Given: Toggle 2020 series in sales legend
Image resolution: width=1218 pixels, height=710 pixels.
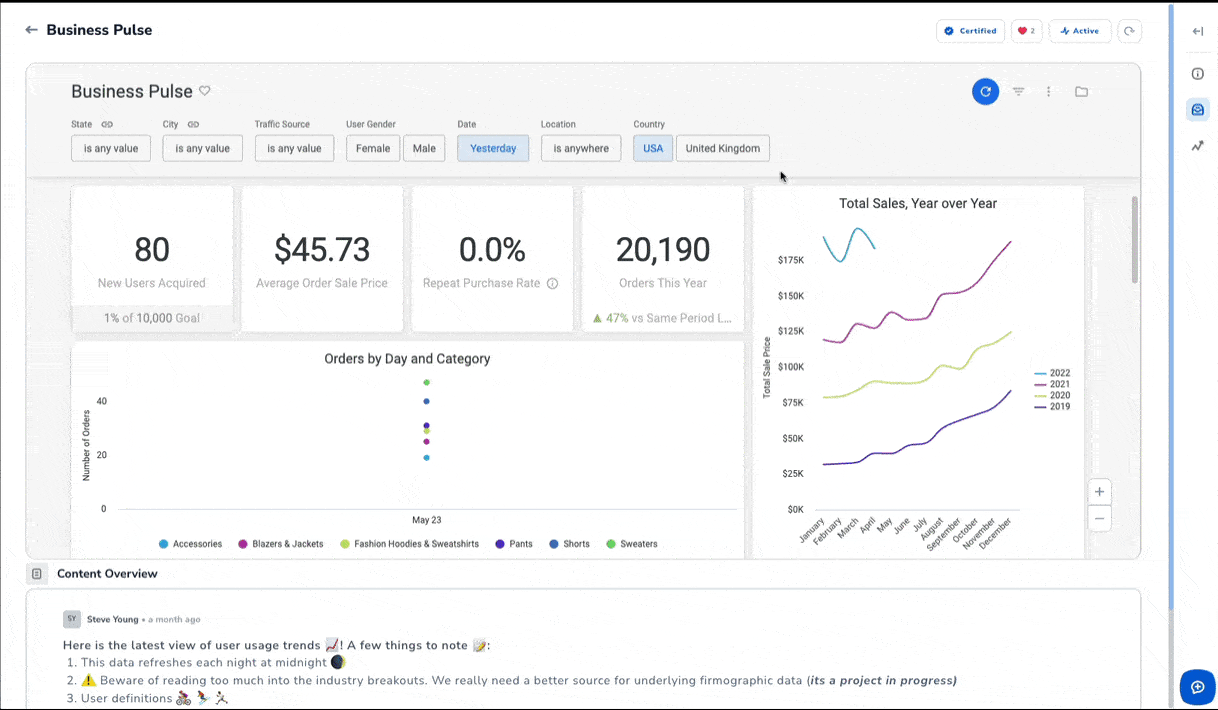Looking at the screenshot, I should [1052, 395].
